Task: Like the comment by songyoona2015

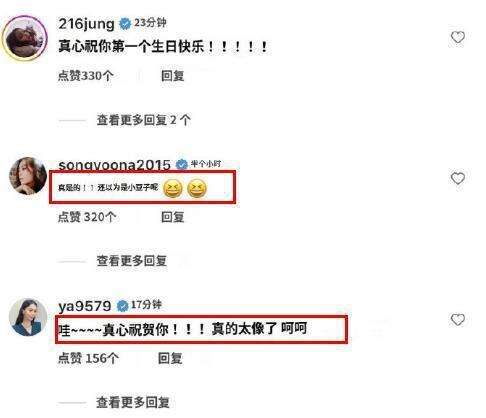Action: pyautogui.click(x=458, y=178)
